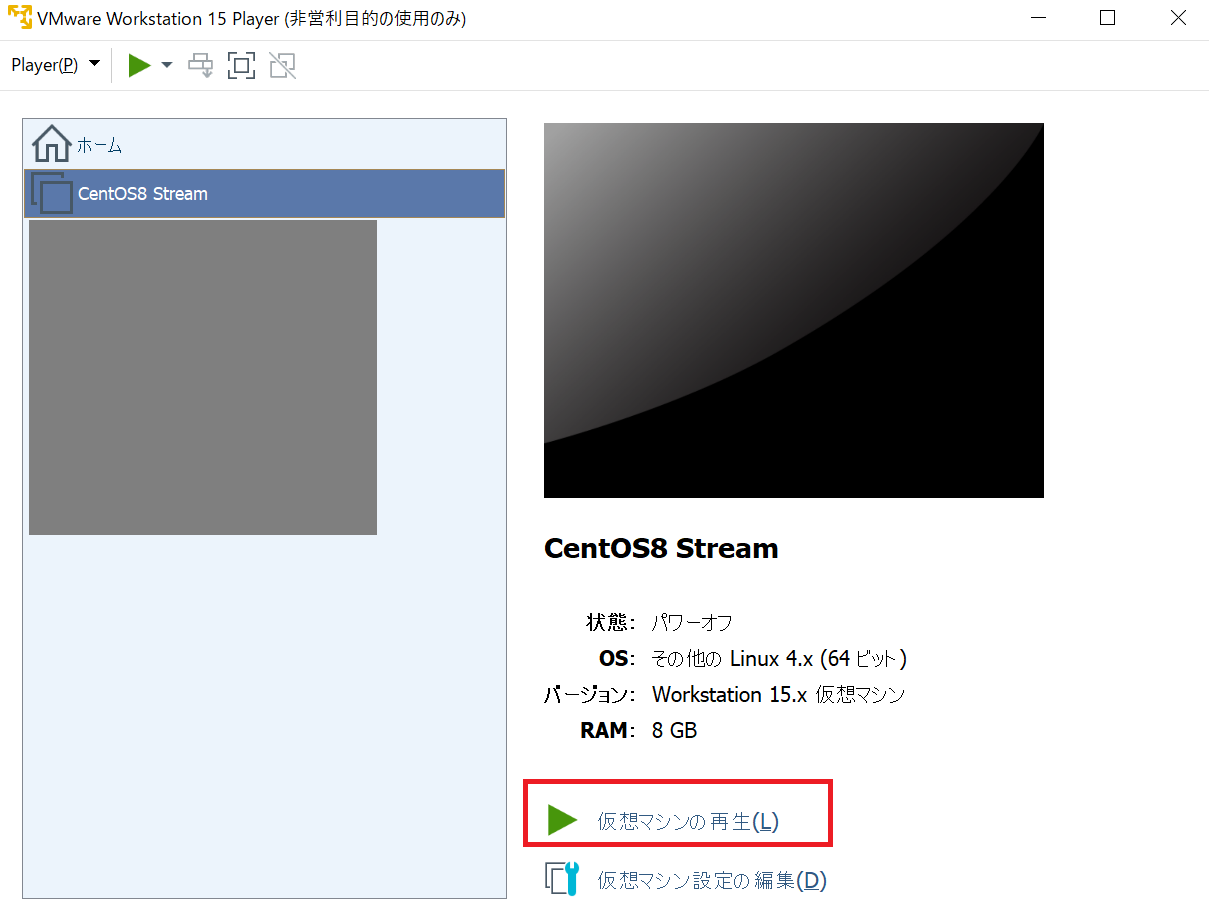Screen dimensions: 1209x921
Task: Open 仮想マシン設定の編集(D) link
Action: tap(712, 880)
